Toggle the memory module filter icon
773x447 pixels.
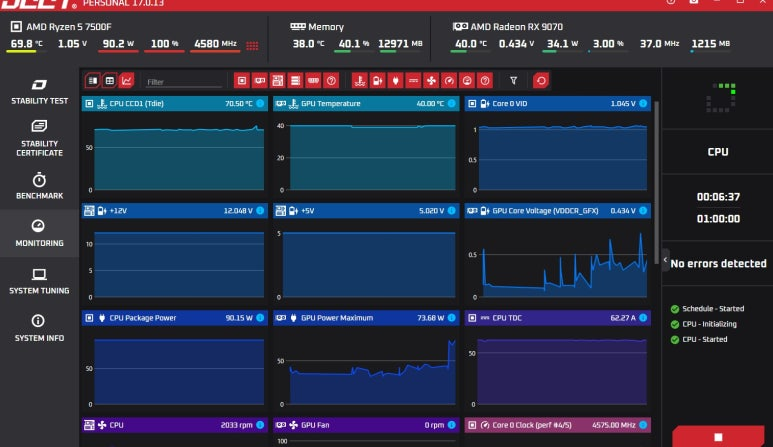[x=313, y=81]
